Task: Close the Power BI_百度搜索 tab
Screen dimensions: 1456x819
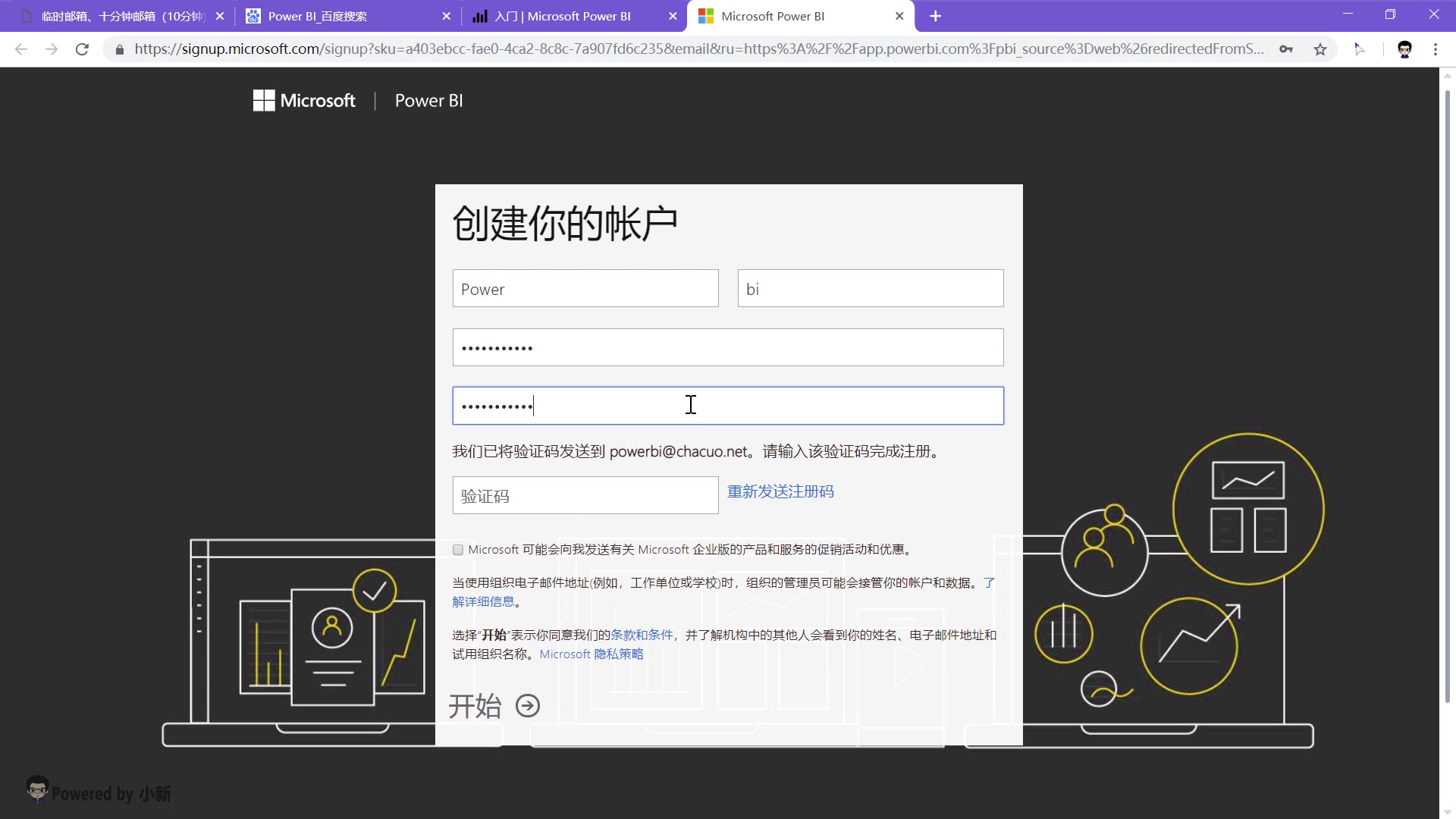Action: tap(446, 16)
